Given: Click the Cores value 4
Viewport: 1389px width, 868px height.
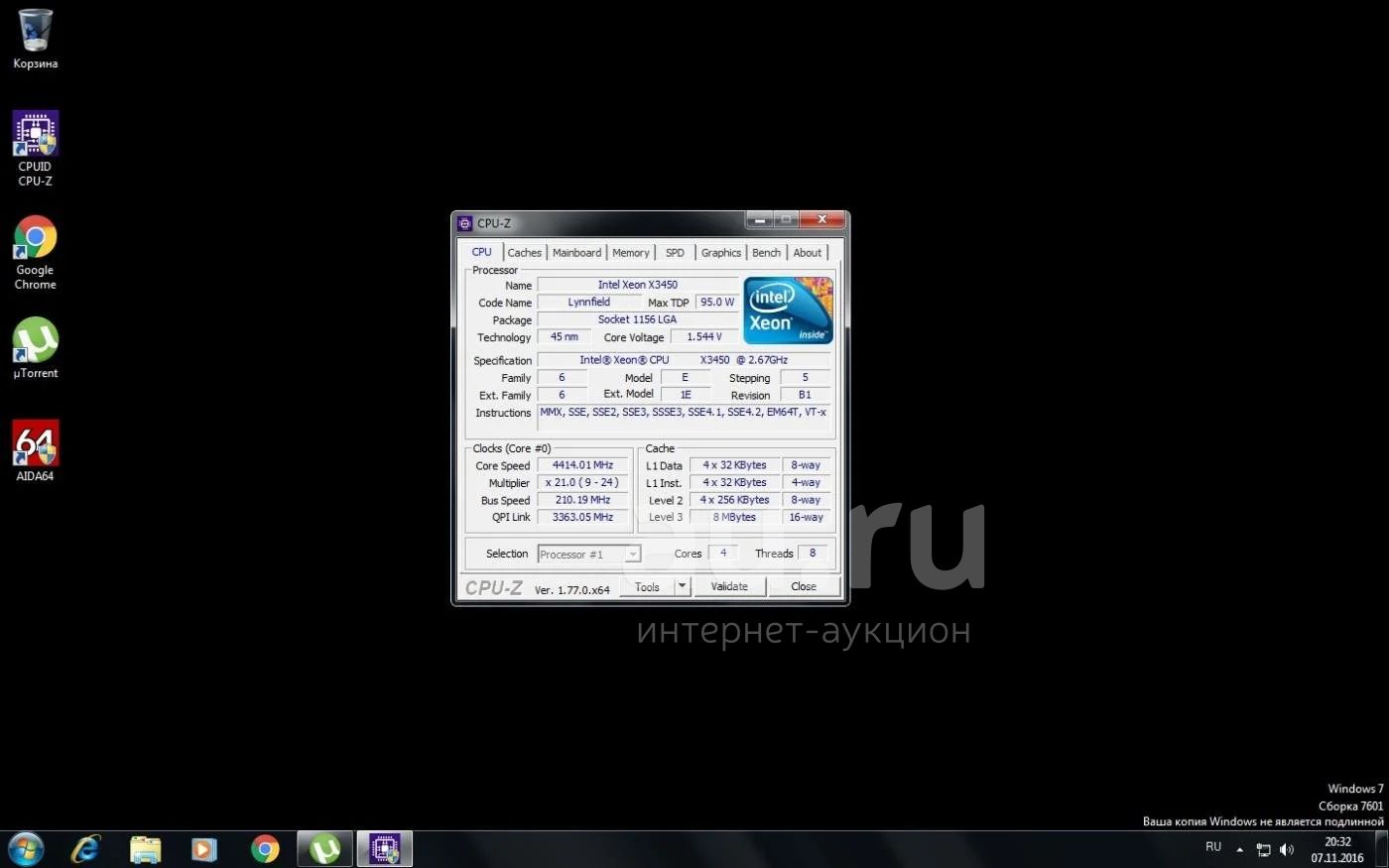Looking at the screenshot, I should 723,554.
